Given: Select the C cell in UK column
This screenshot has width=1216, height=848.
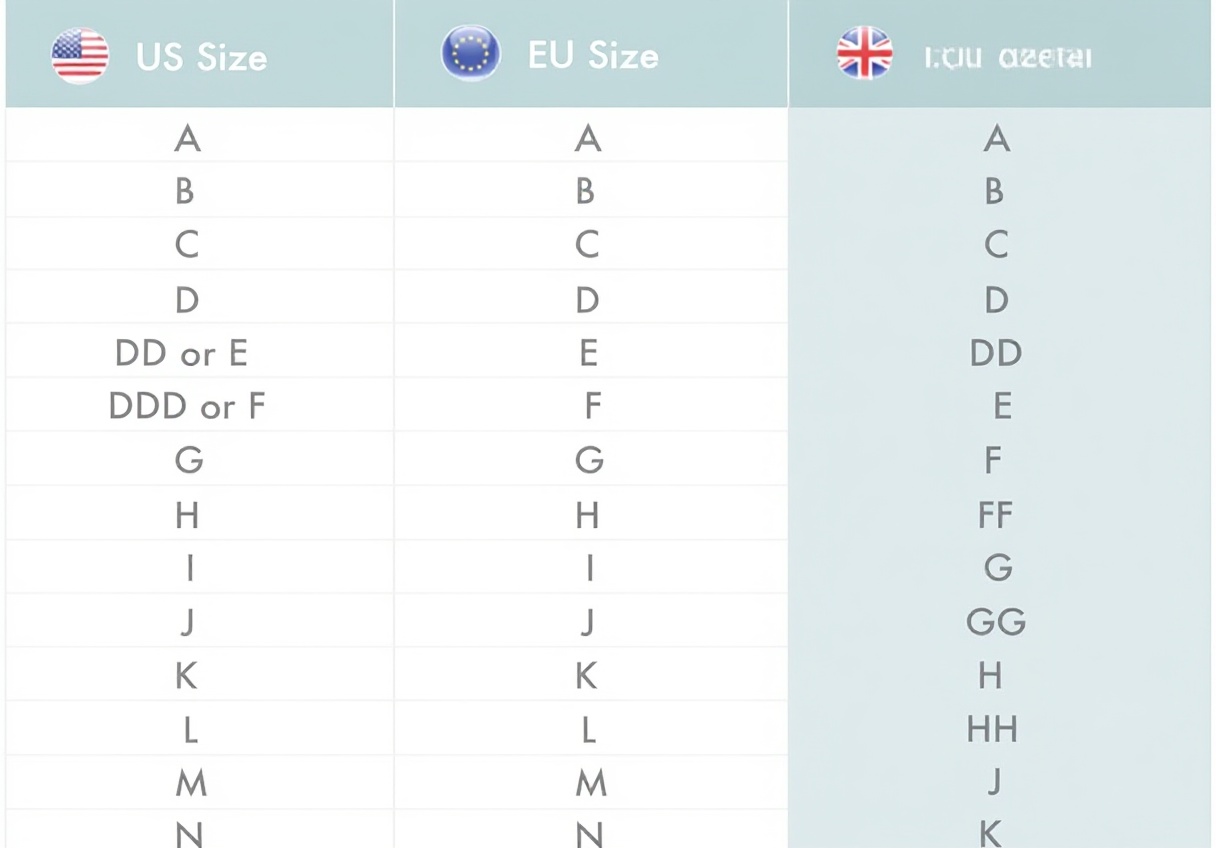Looking at the screenshot, I should click(x=996, y=245).
